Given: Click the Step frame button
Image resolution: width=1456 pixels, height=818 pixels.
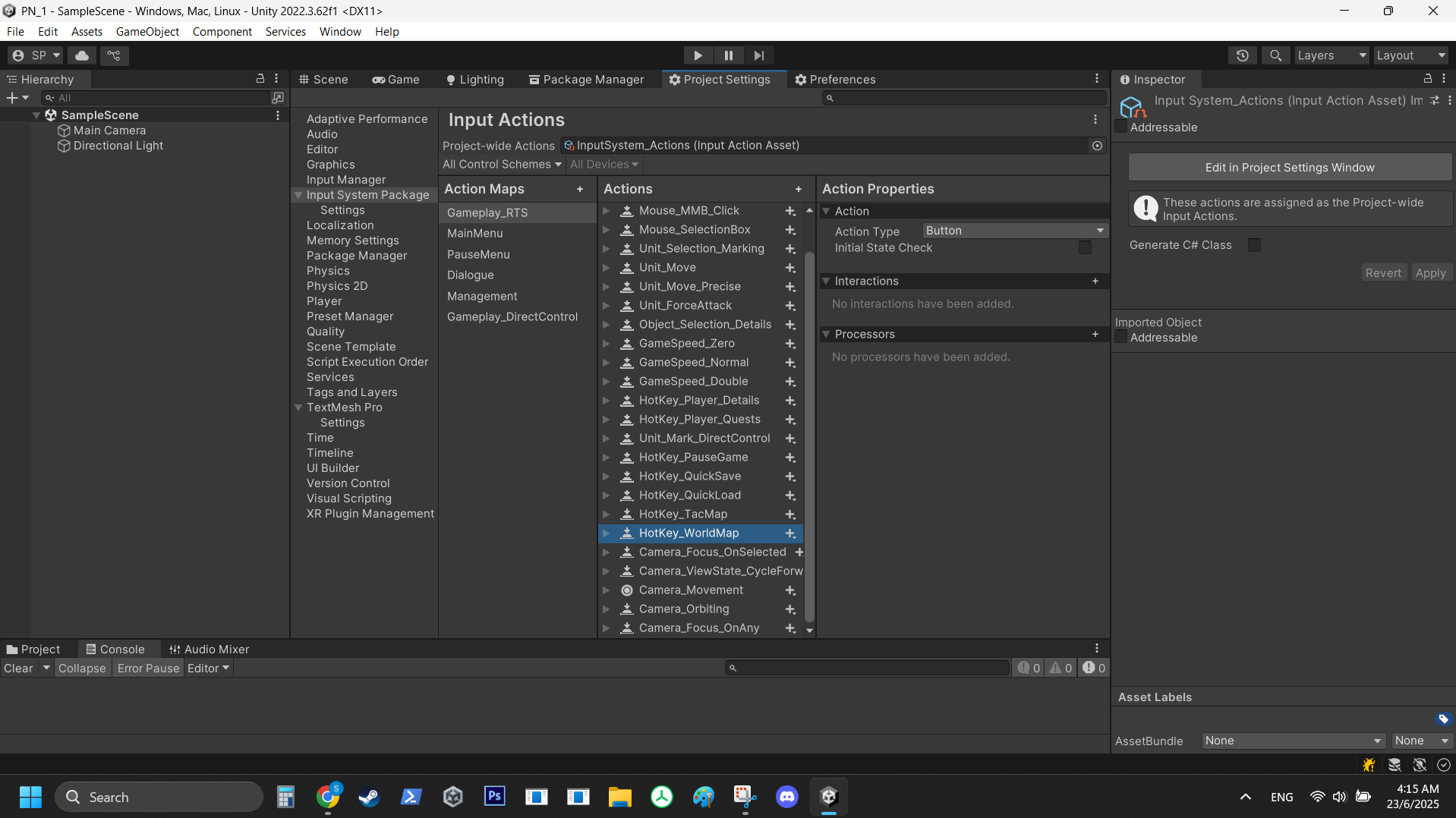Looking at the screenshot, I should click(x=759, y=55).
